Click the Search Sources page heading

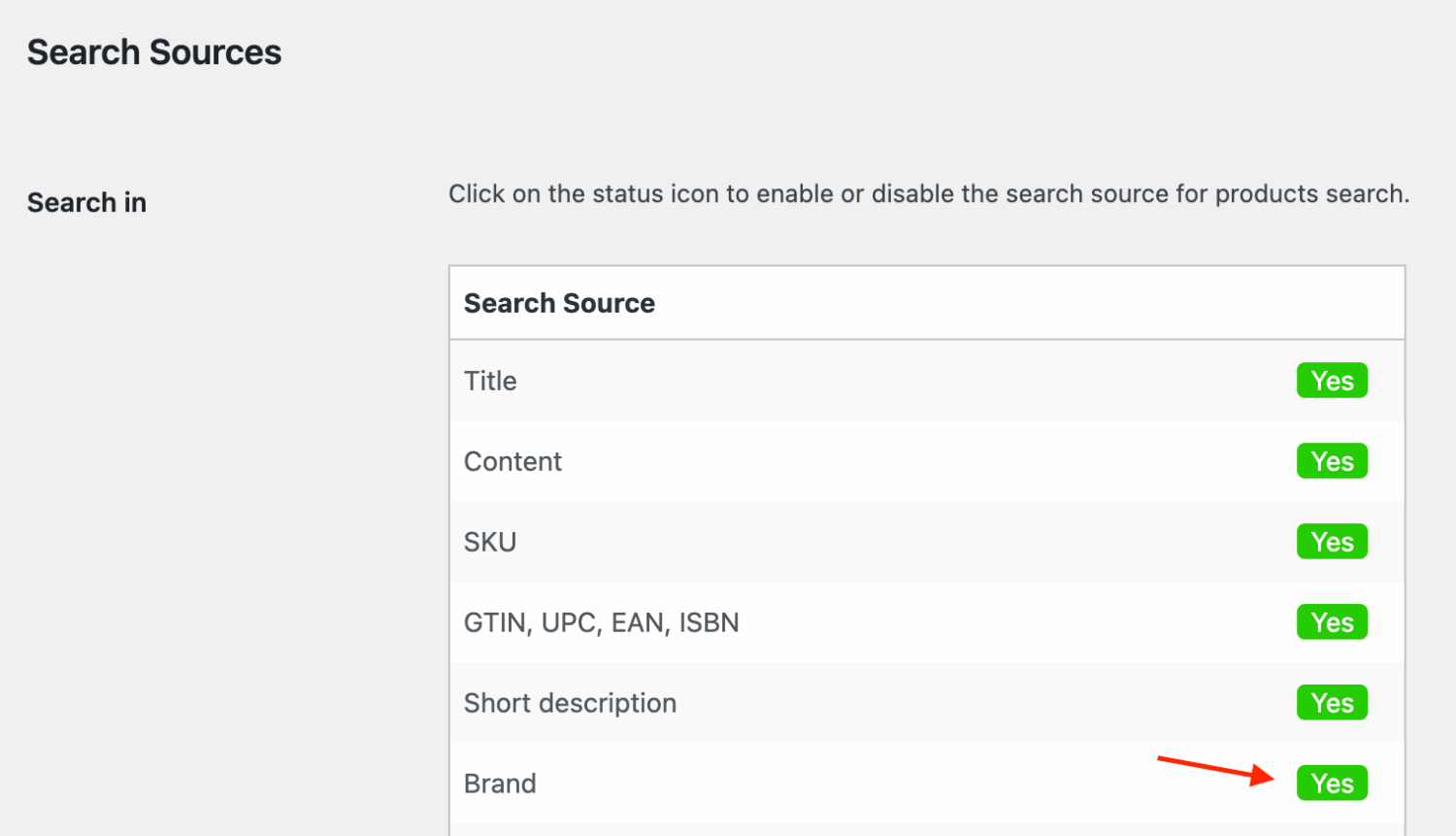[x=153, y=51]
